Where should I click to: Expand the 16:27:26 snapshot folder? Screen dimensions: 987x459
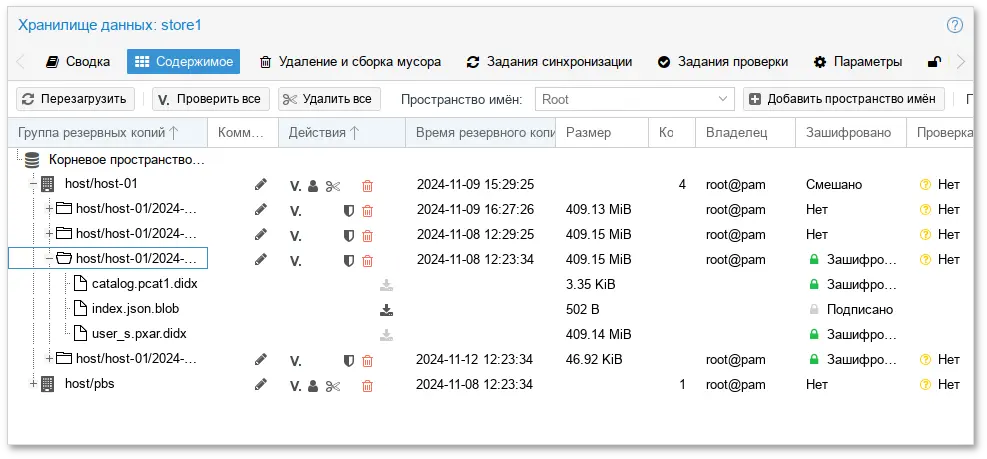coord(49,209)
